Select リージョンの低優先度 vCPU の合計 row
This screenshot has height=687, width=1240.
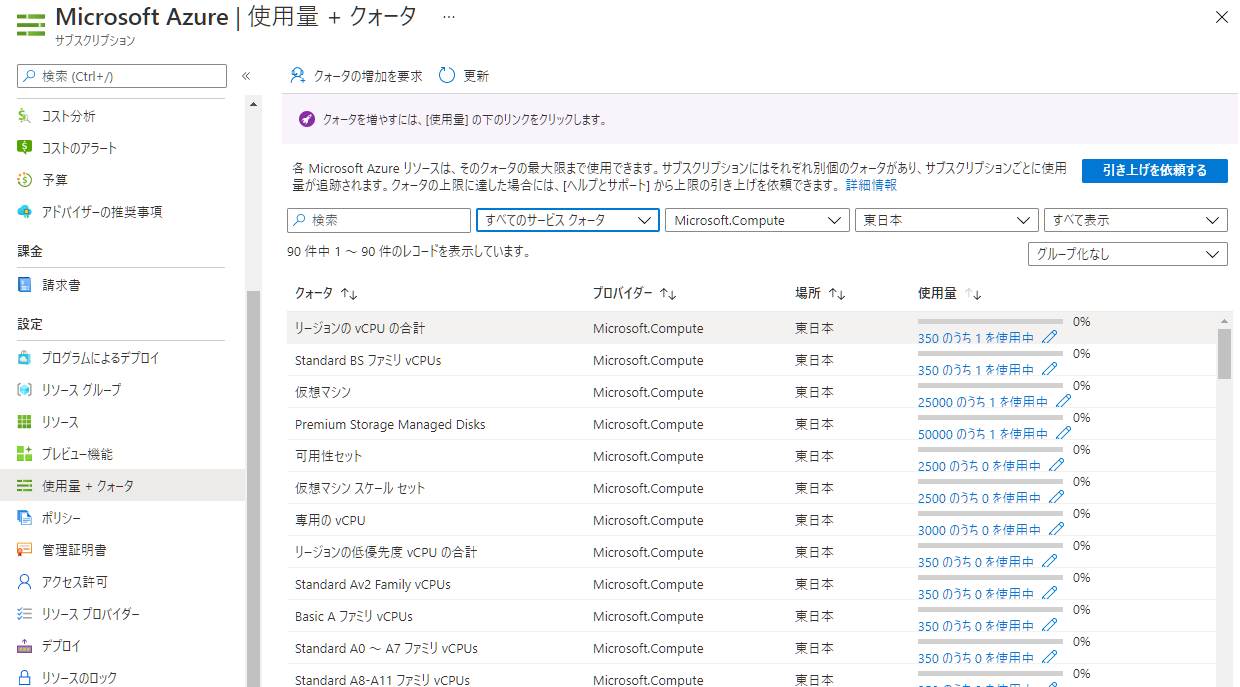752,552
